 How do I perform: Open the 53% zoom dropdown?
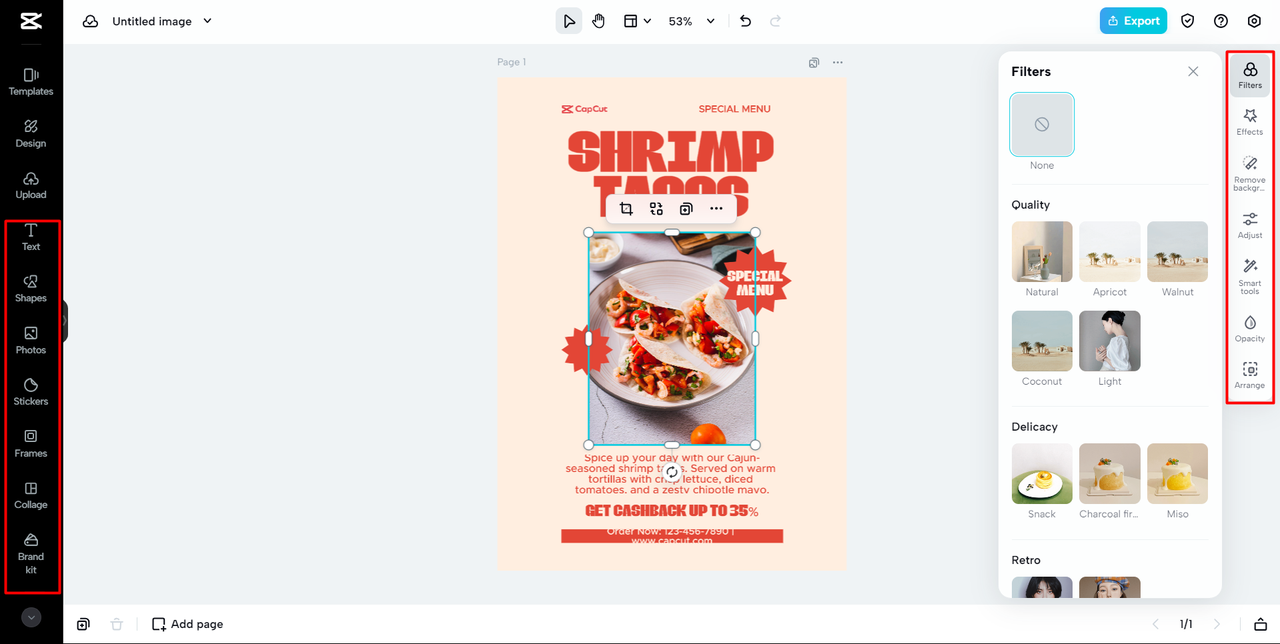click(x=692, y=21)
